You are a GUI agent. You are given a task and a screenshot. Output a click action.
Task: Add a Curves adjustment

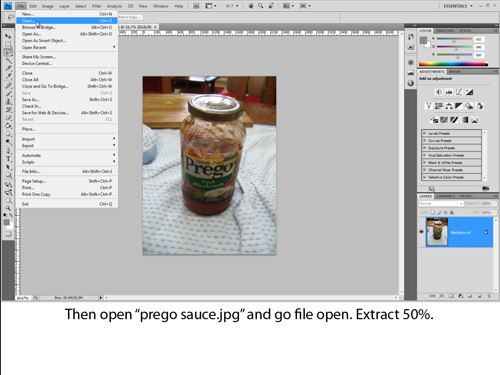point(459,92)
